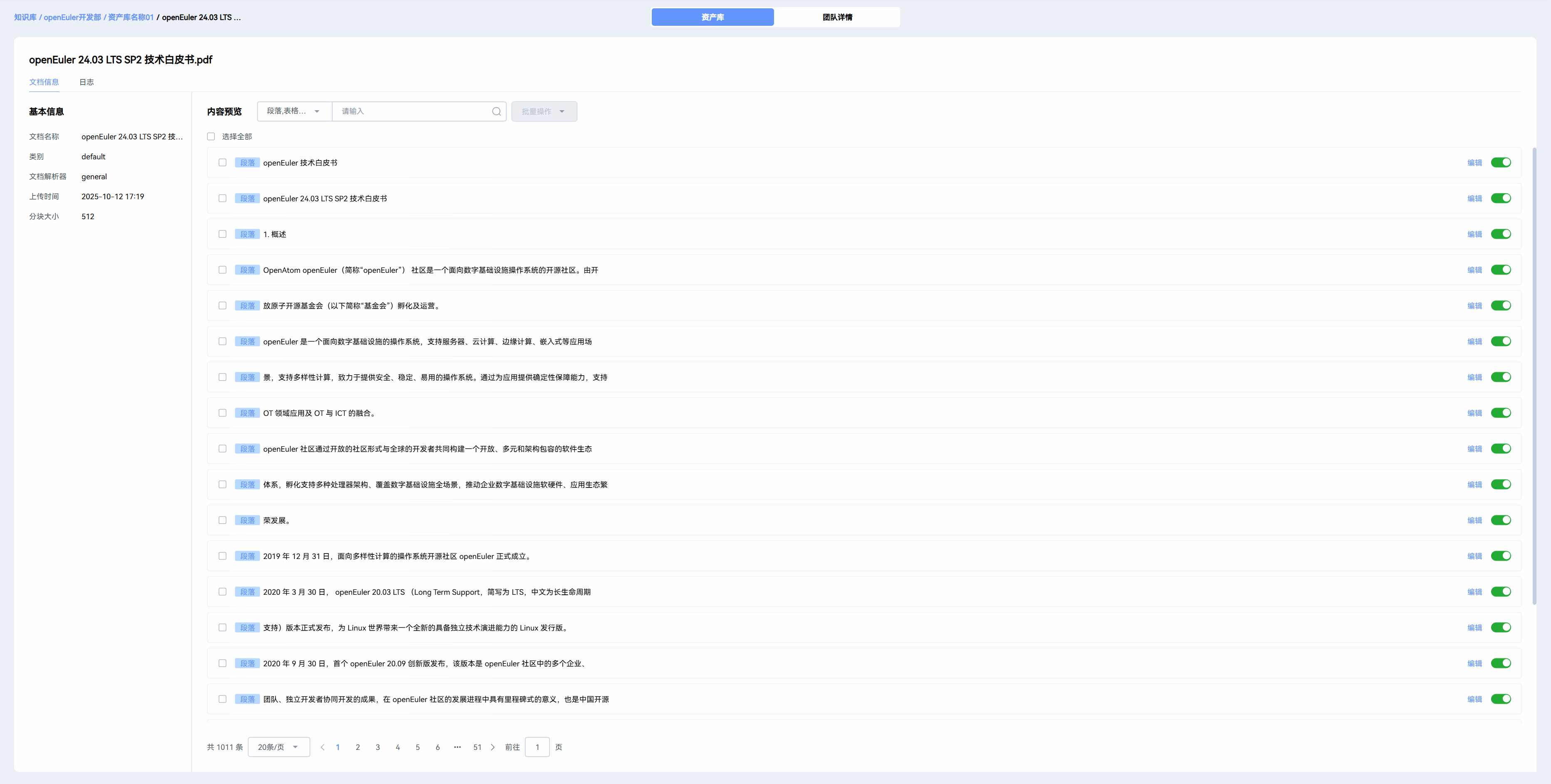This screenshot has width=1551, height=784.
Task: Click 编辑 for '2020 年 3 月 30 日' row
Action: tap(1474, 592)
